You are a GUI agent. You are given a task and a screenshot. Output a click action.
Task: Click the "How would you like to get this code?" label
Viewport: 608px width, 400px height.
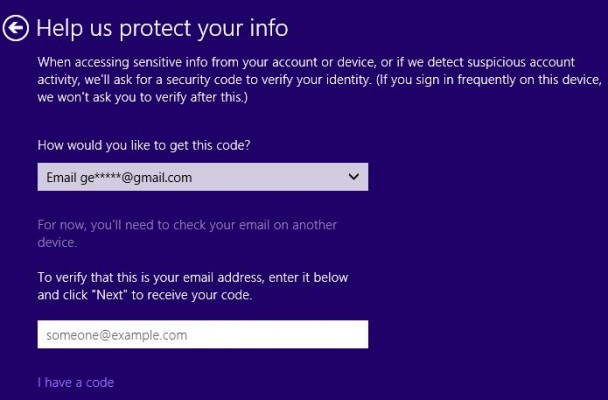[144, 145]
